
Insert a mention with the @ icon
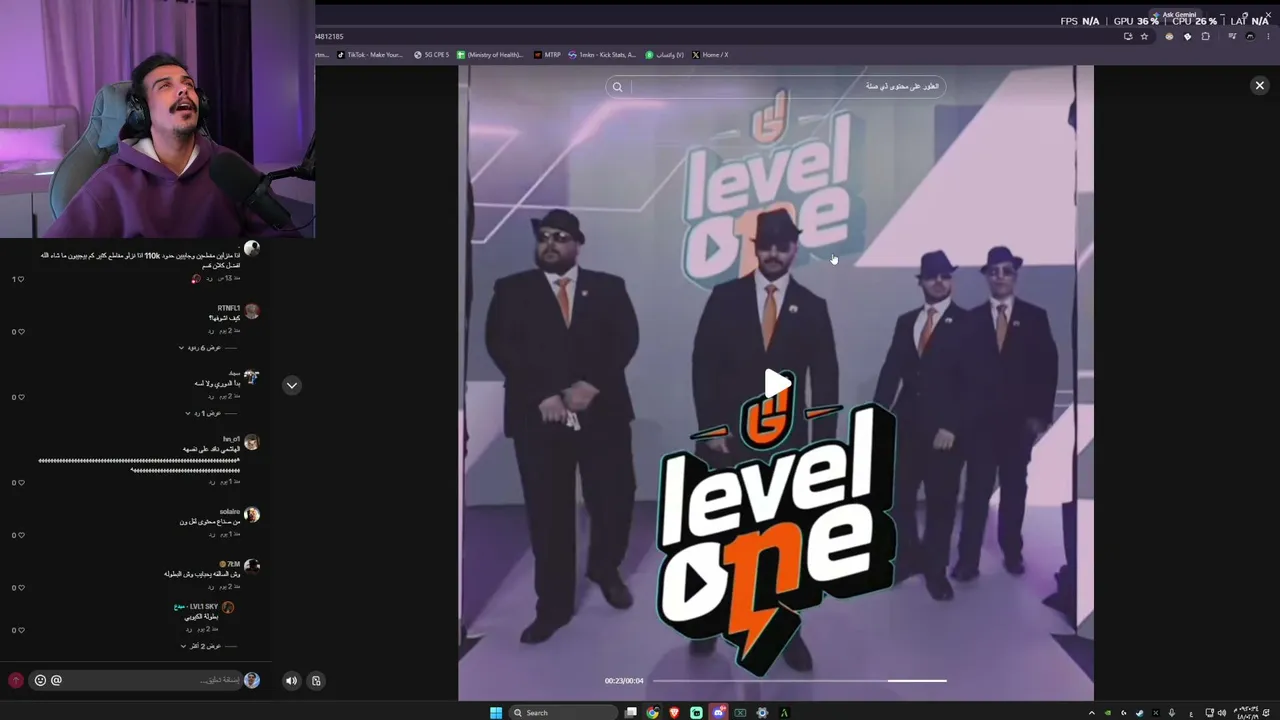coord(56,680)
